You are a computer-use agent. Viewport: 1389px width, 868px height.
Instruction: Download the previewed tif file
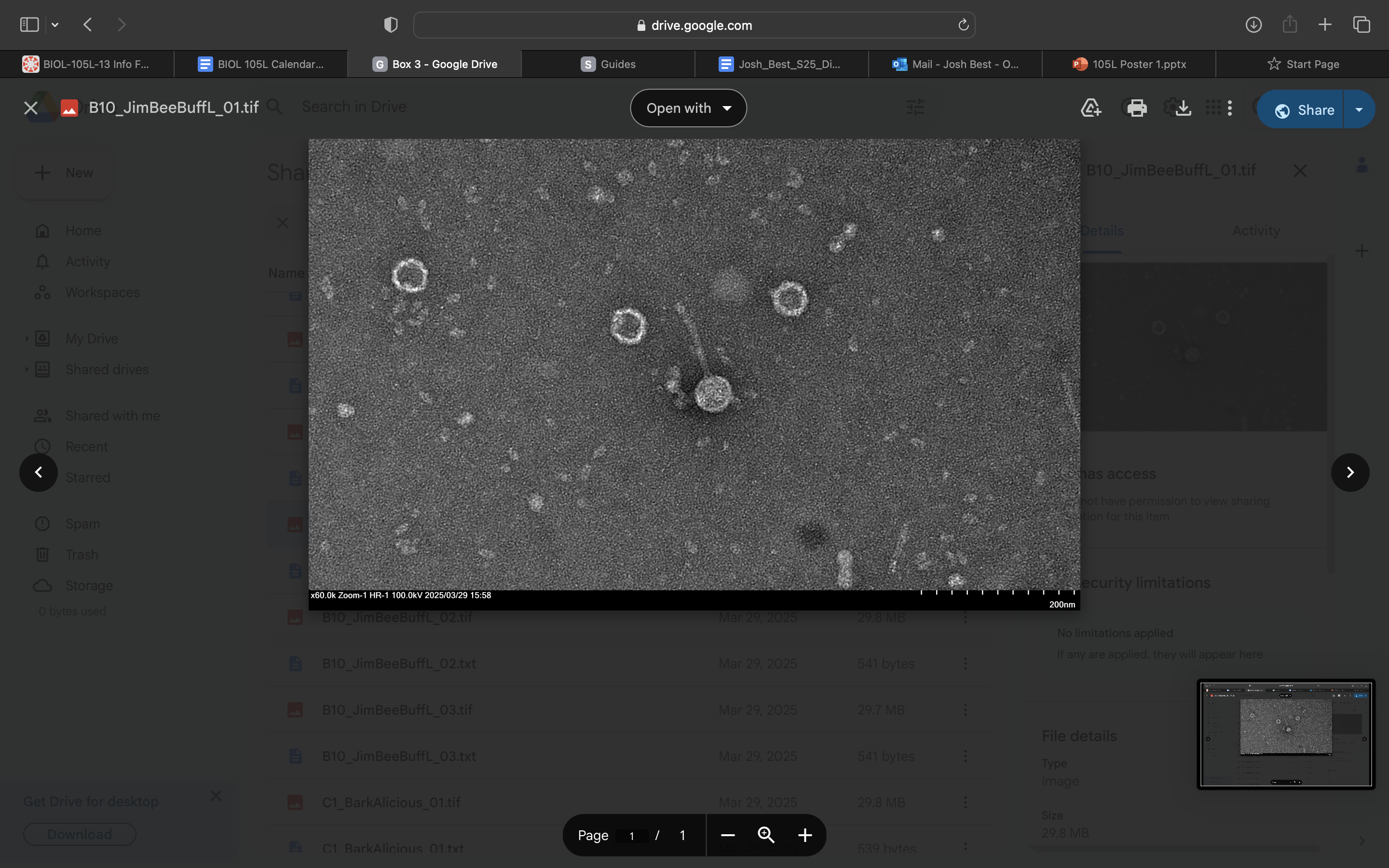1184,108
